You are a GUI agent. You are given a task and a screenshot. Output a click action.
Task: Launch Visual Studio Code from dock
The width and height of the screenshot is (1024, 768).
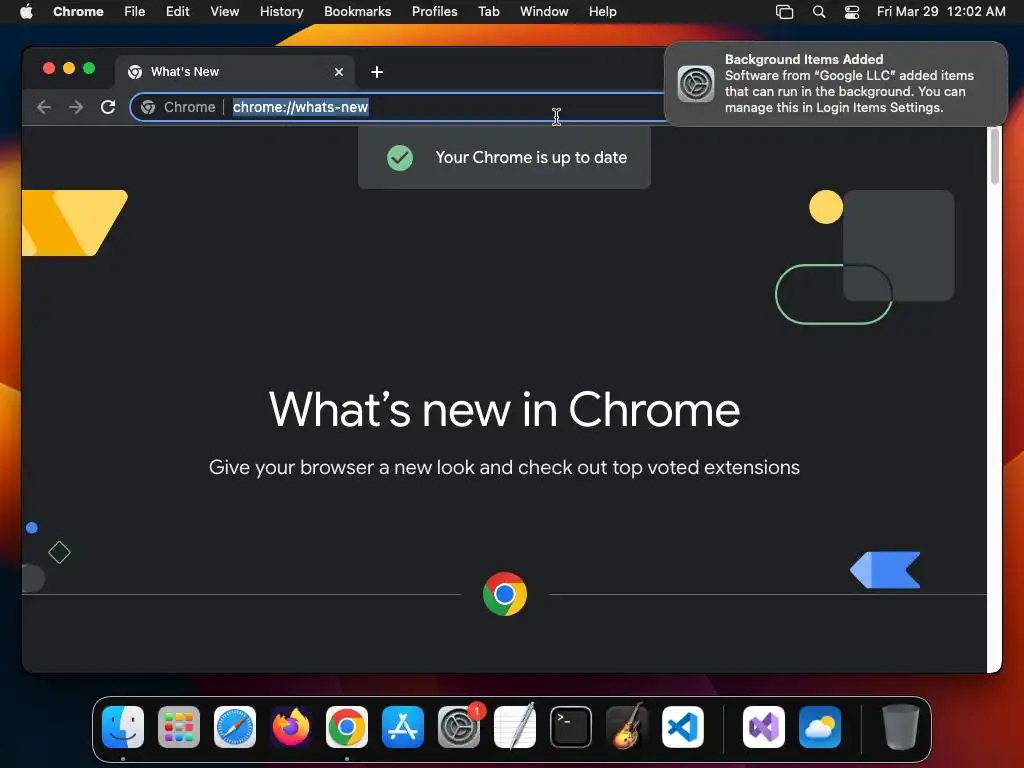(682, 727)
